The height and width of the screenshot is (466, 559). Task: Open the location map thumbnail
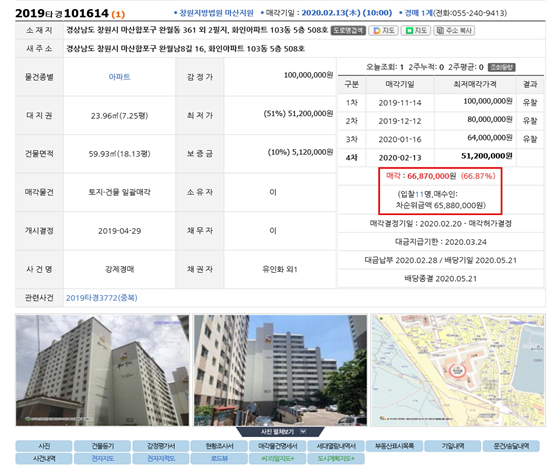point(458,370)
